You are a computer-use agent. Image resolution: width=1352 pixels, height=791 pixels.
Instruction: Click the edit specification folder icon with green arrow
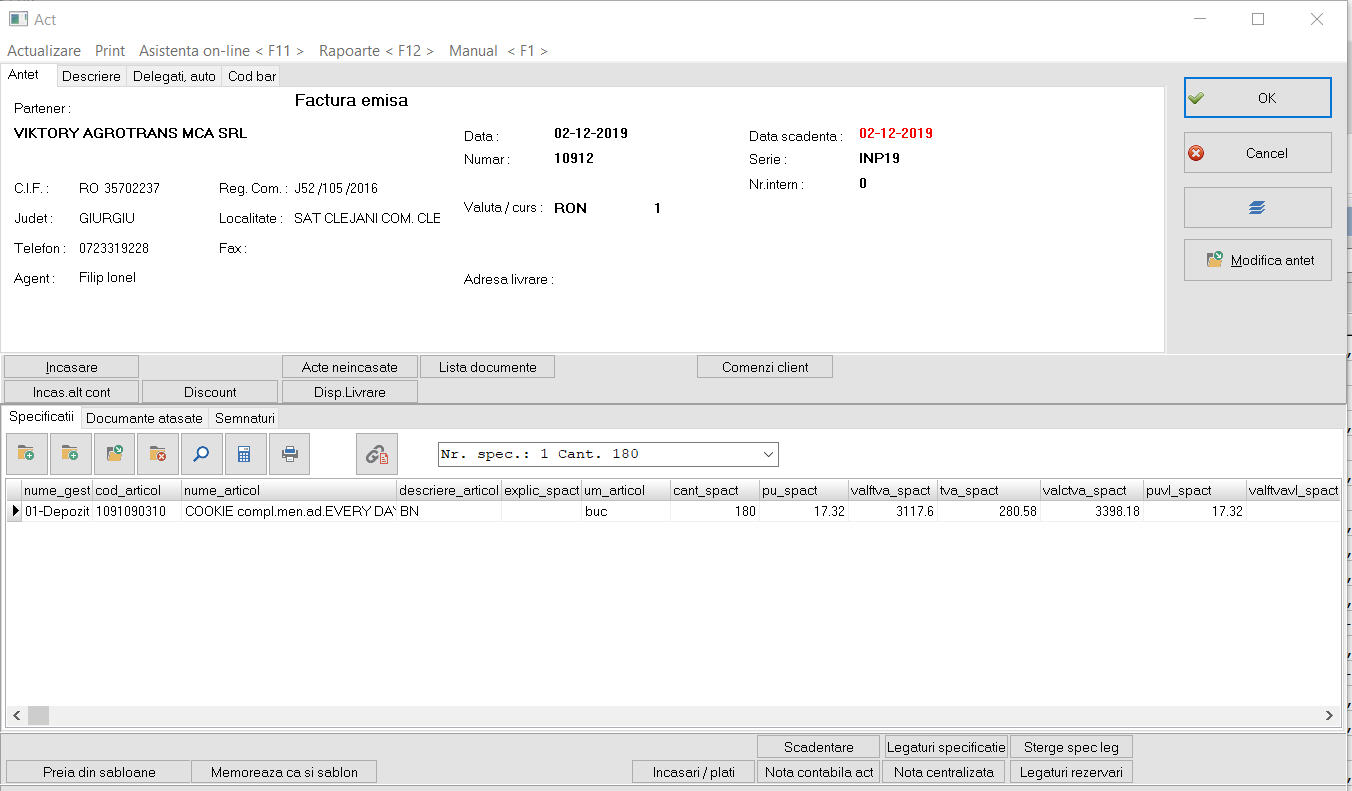tap(114, 454)
